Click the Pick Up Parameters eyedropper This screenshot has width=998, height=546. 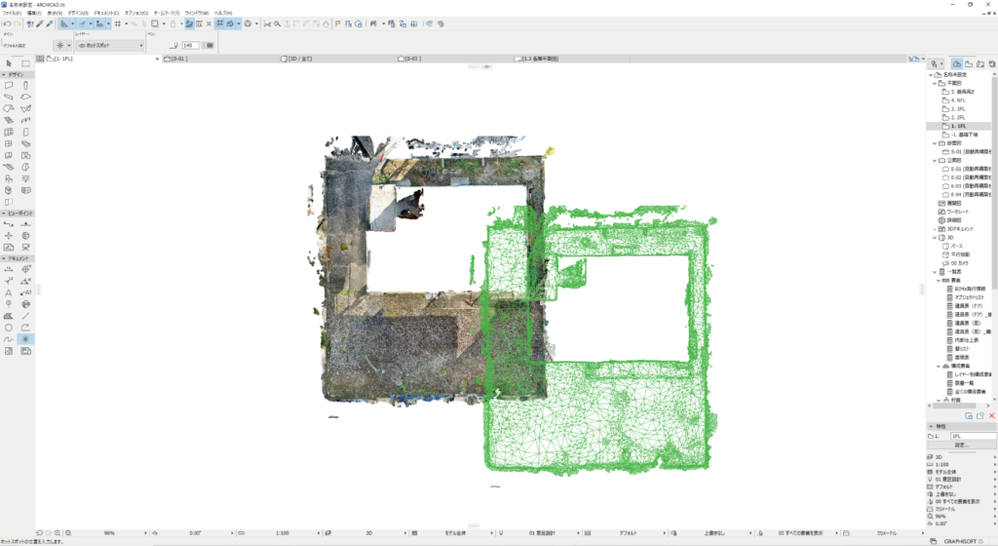(39, 24)
